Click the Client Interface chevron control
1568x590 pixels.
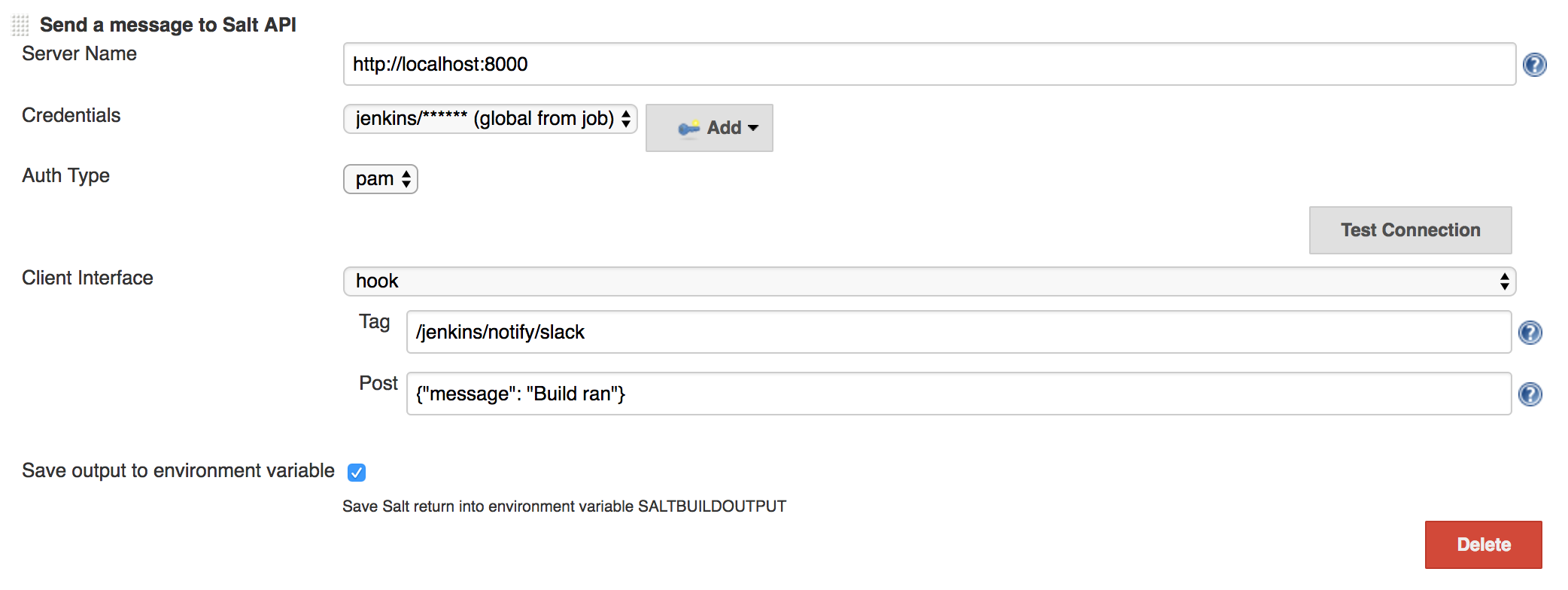[x=1504, y=281]
